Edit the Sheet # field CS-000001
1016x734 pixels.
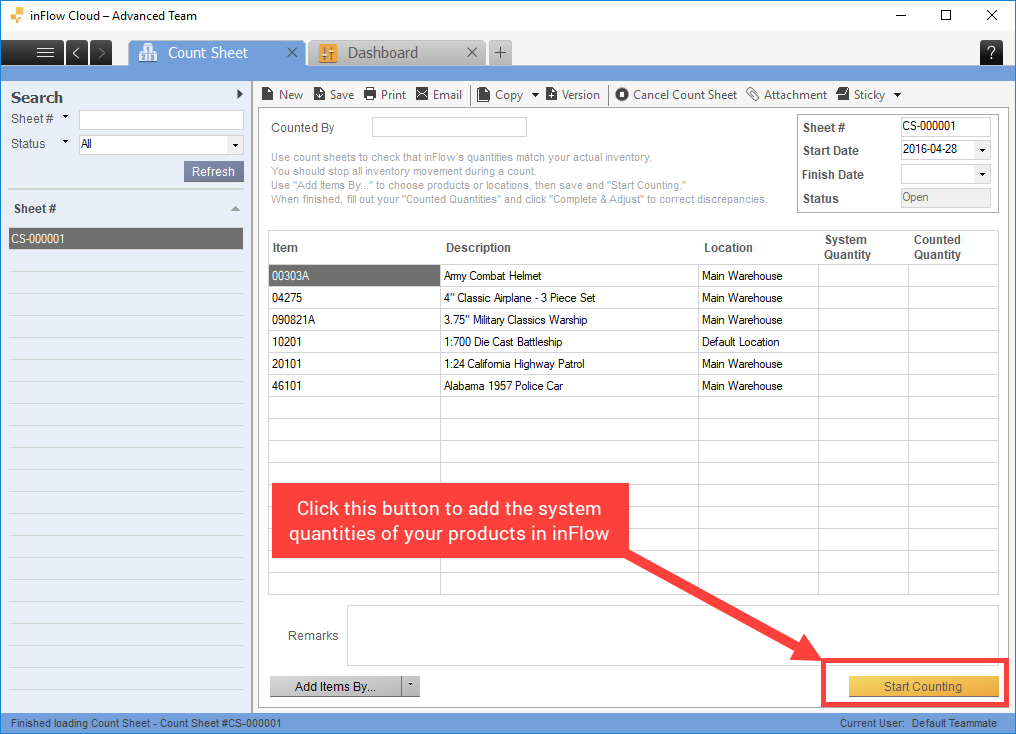pos(945,126)
